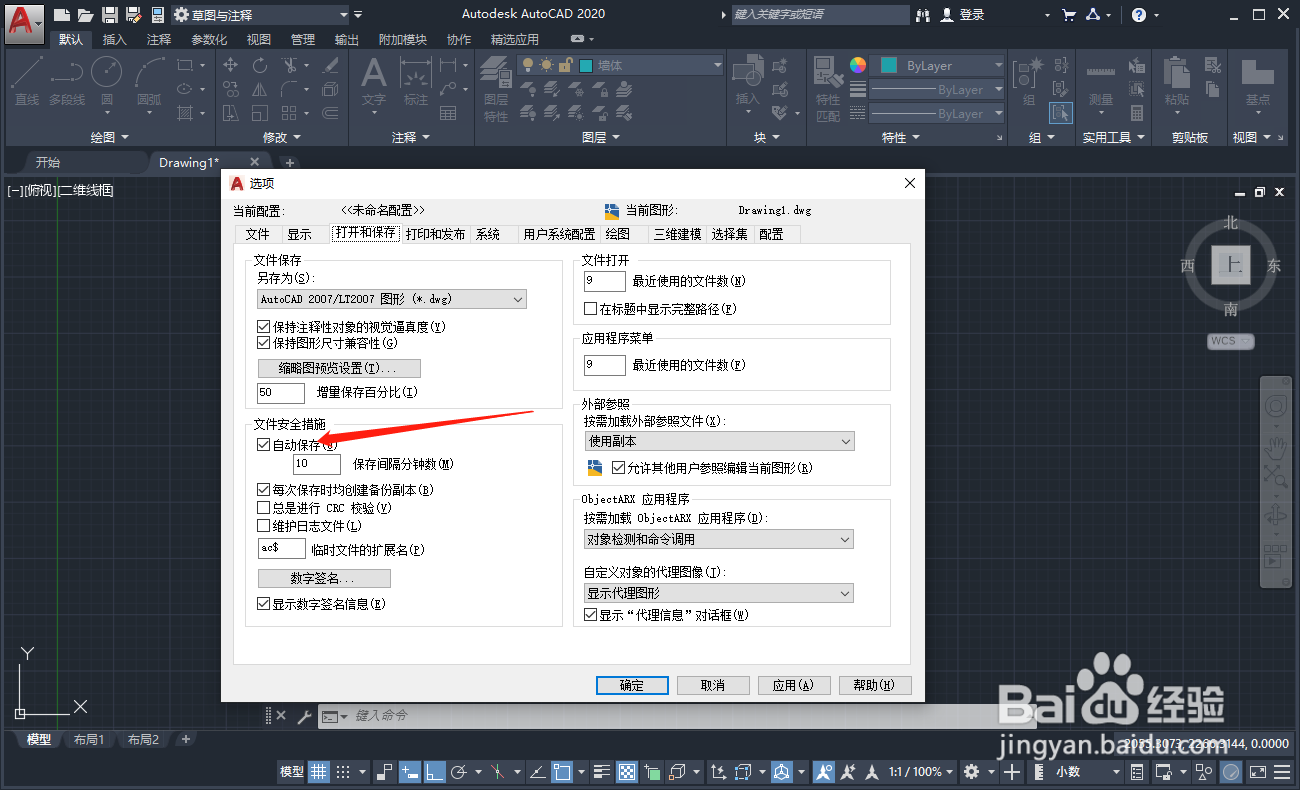Click the 应用(A) button

click(x=794, y=685)
